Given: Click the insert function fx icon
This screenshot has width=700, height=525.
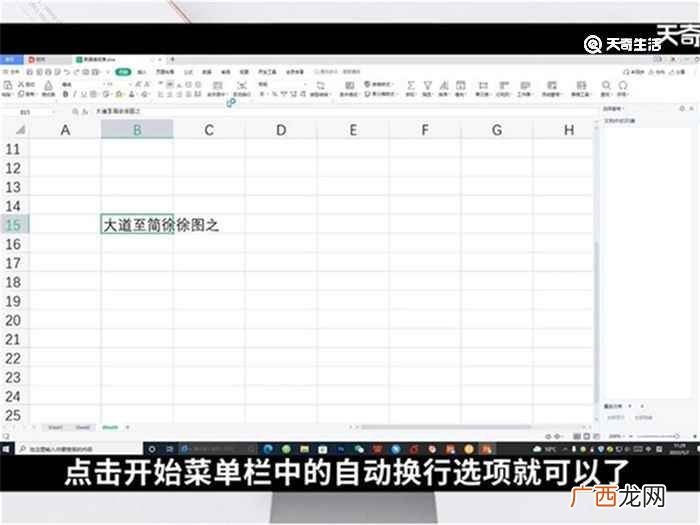Looking at the screenshot, I should (x=85, y=112).
